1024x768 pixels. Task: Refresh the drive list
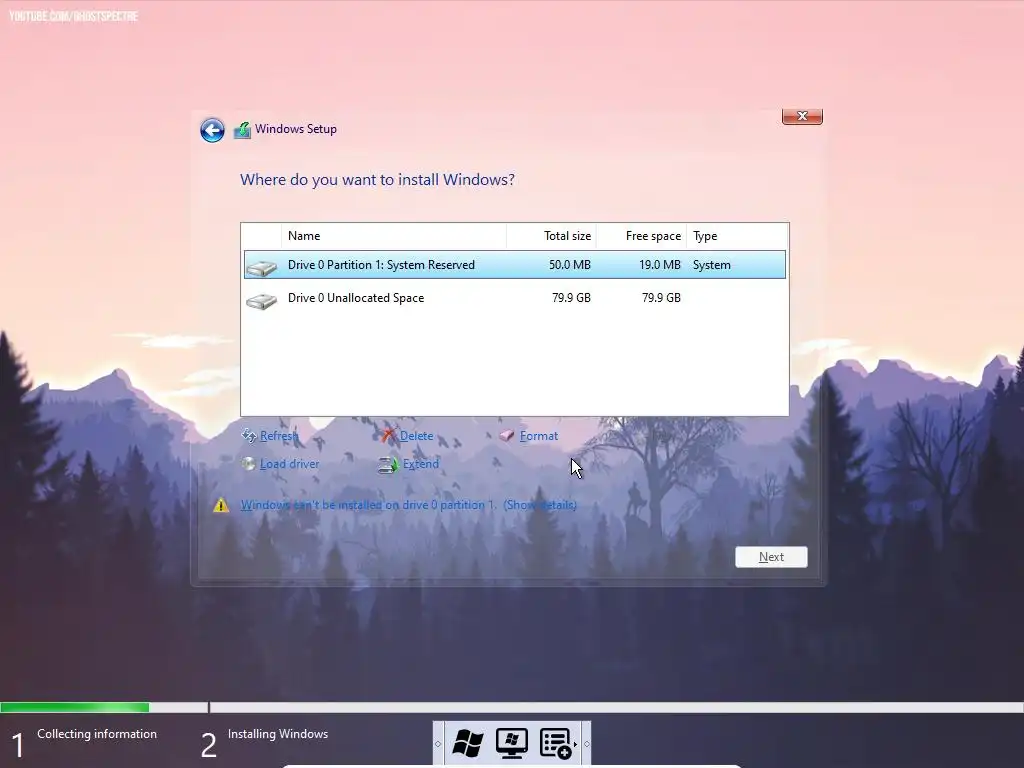279,436
